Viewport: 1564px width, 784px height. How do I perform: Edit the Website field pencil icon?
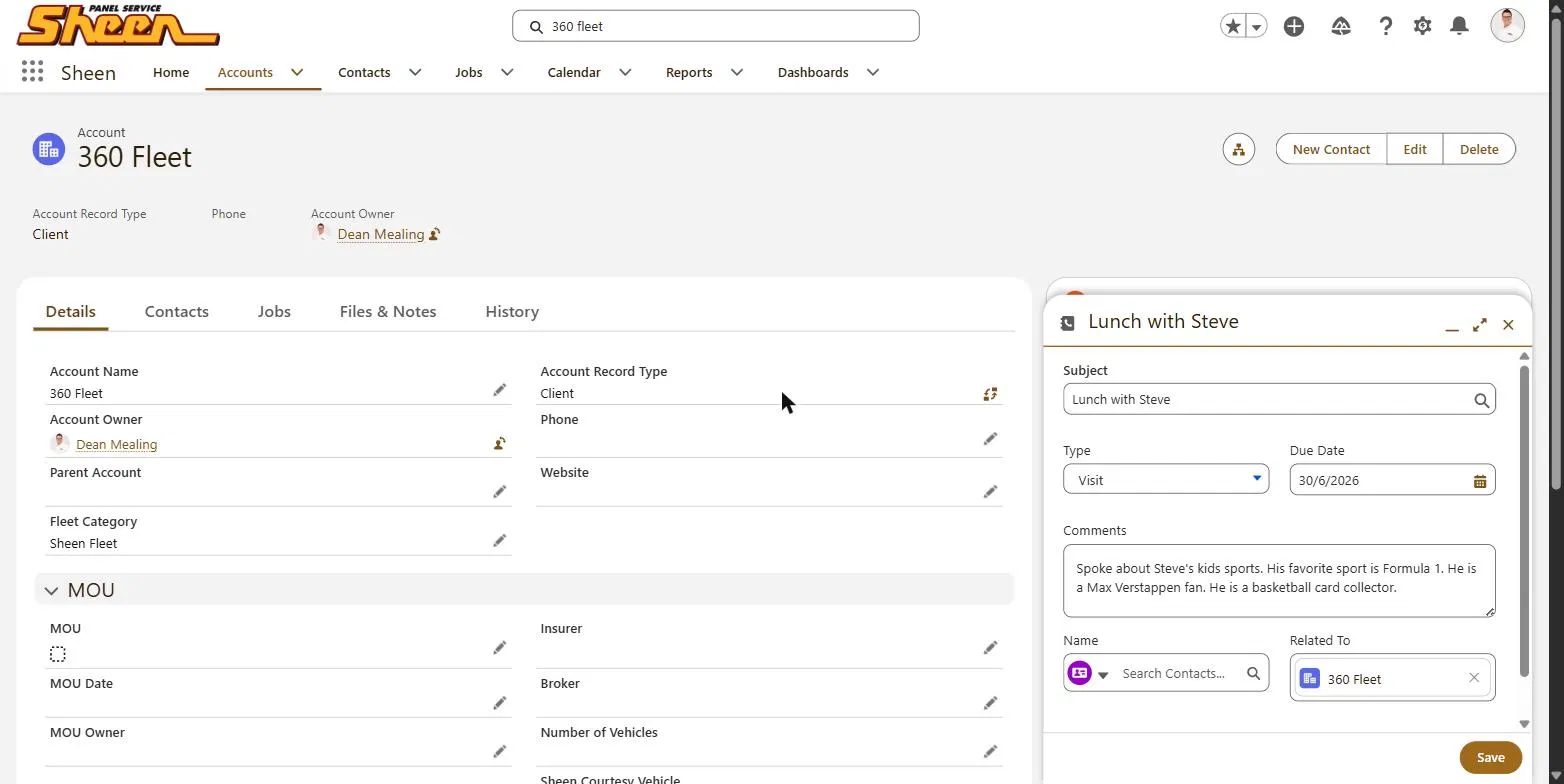pos(990,491)
